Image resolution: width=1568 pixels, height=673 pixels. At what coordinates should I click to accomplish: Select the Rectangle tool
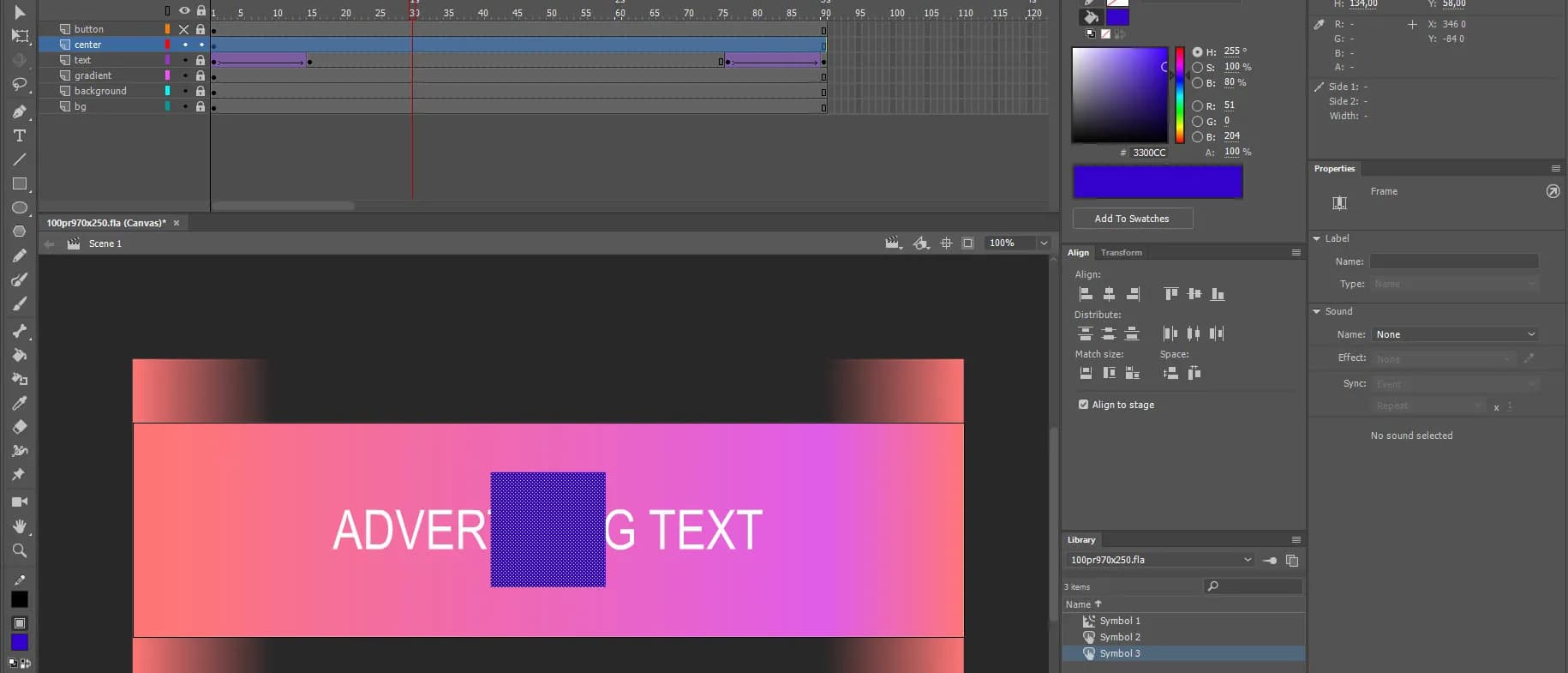(20, 183)
